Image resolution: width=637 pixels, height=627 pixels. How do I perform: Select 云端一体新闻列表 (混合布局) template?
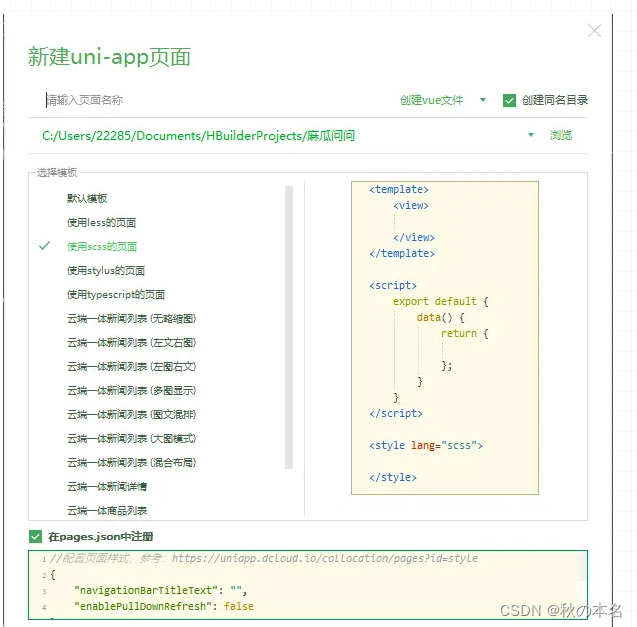click(132, 462)
